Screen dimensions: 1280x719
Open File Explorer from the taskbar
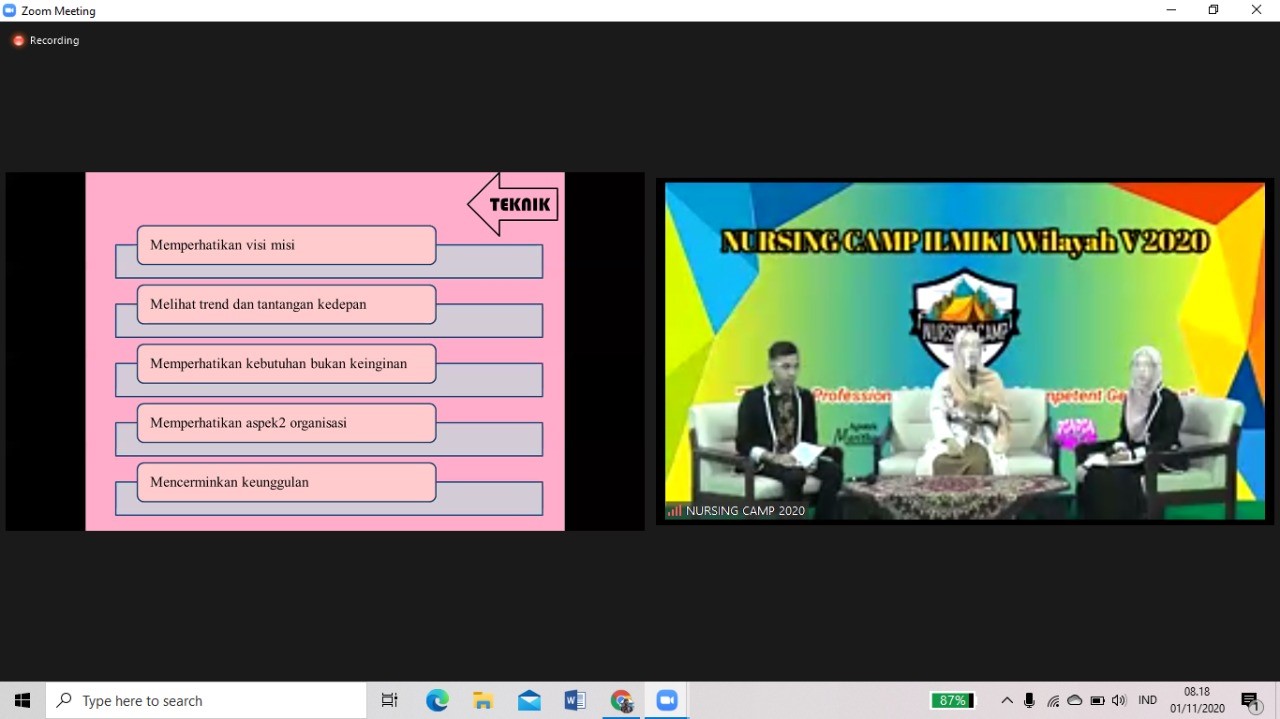click(x=483, y=701)
